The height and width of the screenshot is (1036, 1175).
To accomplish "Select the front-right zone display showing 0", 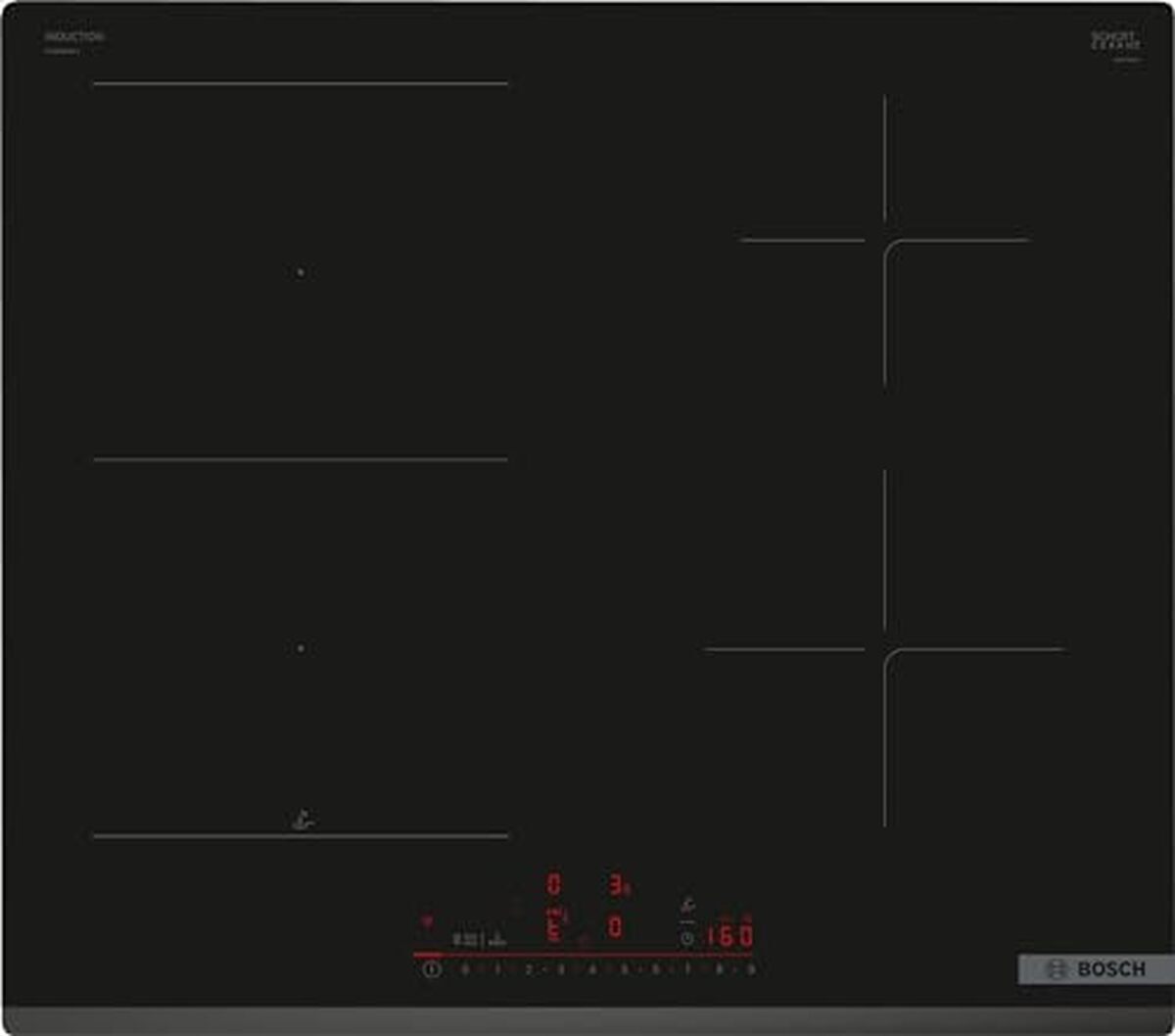I will [x=615, y=926].
